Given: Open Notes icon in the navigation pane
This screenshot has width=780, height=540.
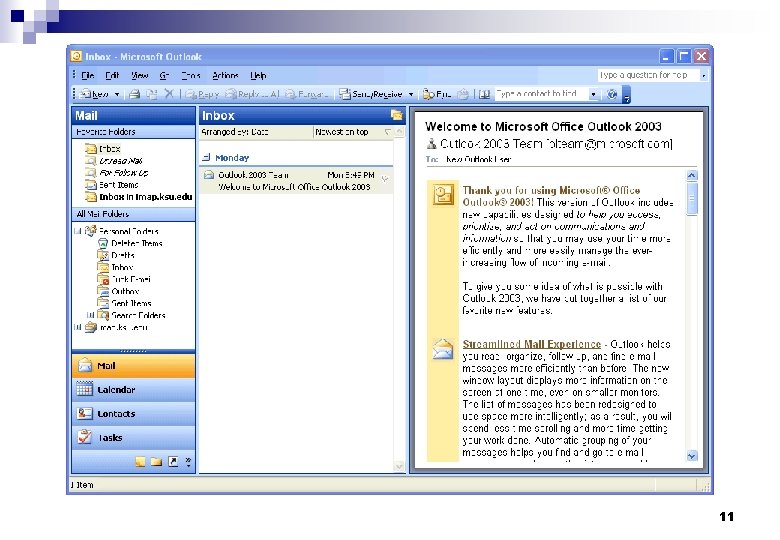Looking at the screenshot, I should click(x=140, y=462).
